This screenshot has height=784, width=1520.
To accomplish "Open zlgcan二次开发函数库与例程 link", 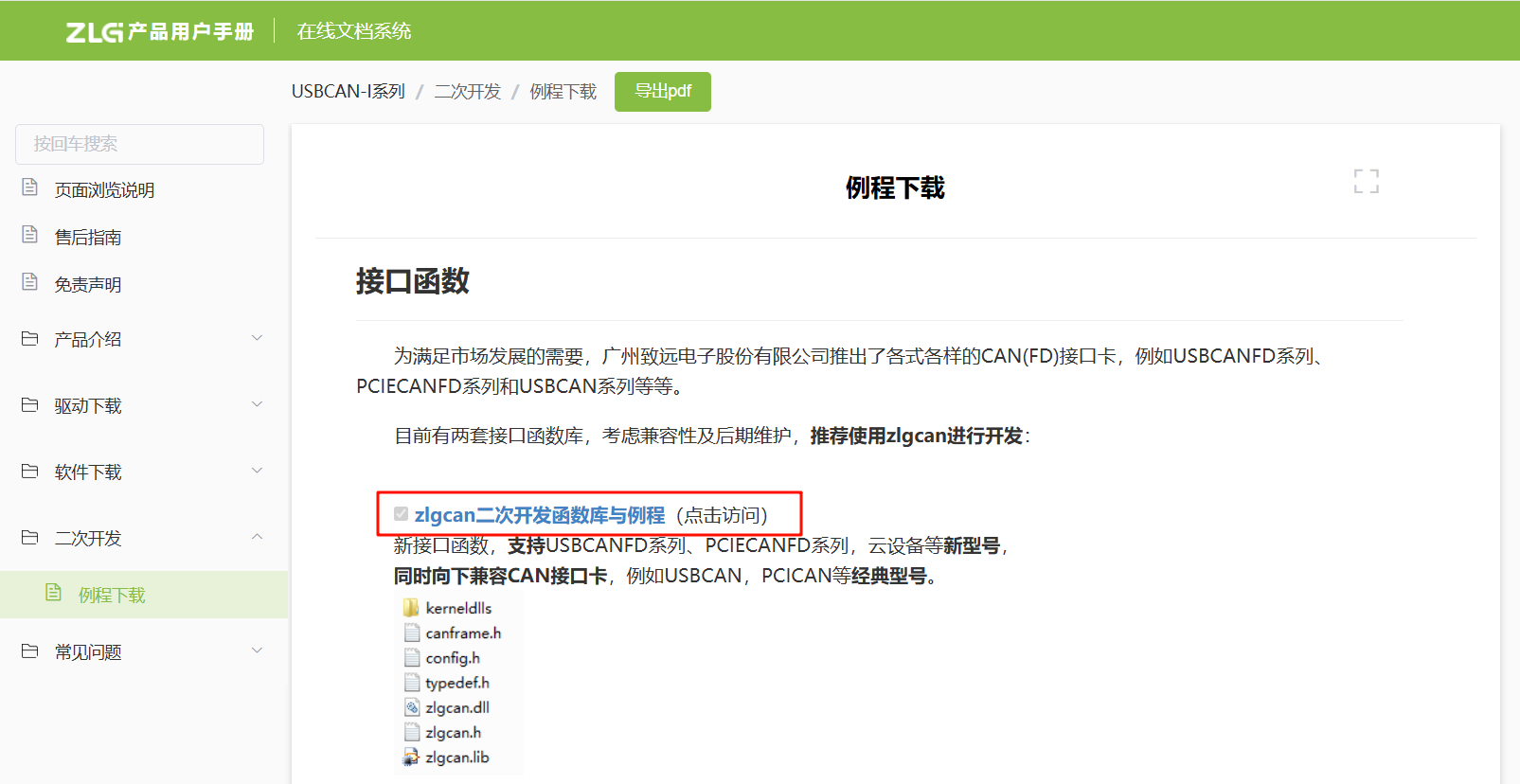I will [540, 515].
